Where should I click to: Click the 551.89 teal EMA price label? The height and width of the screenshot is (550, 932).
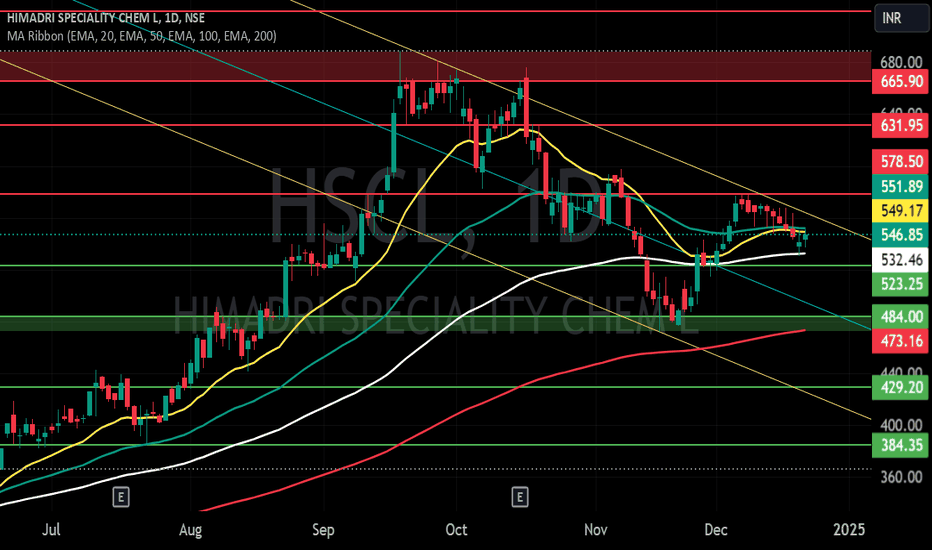pos(901,186)
